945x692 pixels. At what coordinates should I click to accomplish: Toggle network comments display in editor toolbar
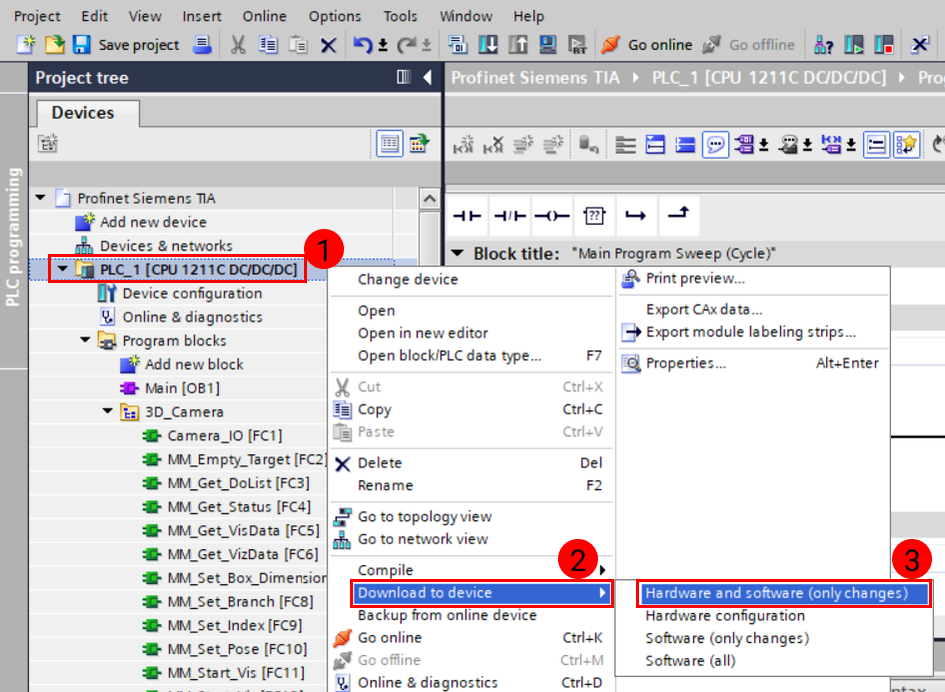pyautogui.click(x=715, y=145)
